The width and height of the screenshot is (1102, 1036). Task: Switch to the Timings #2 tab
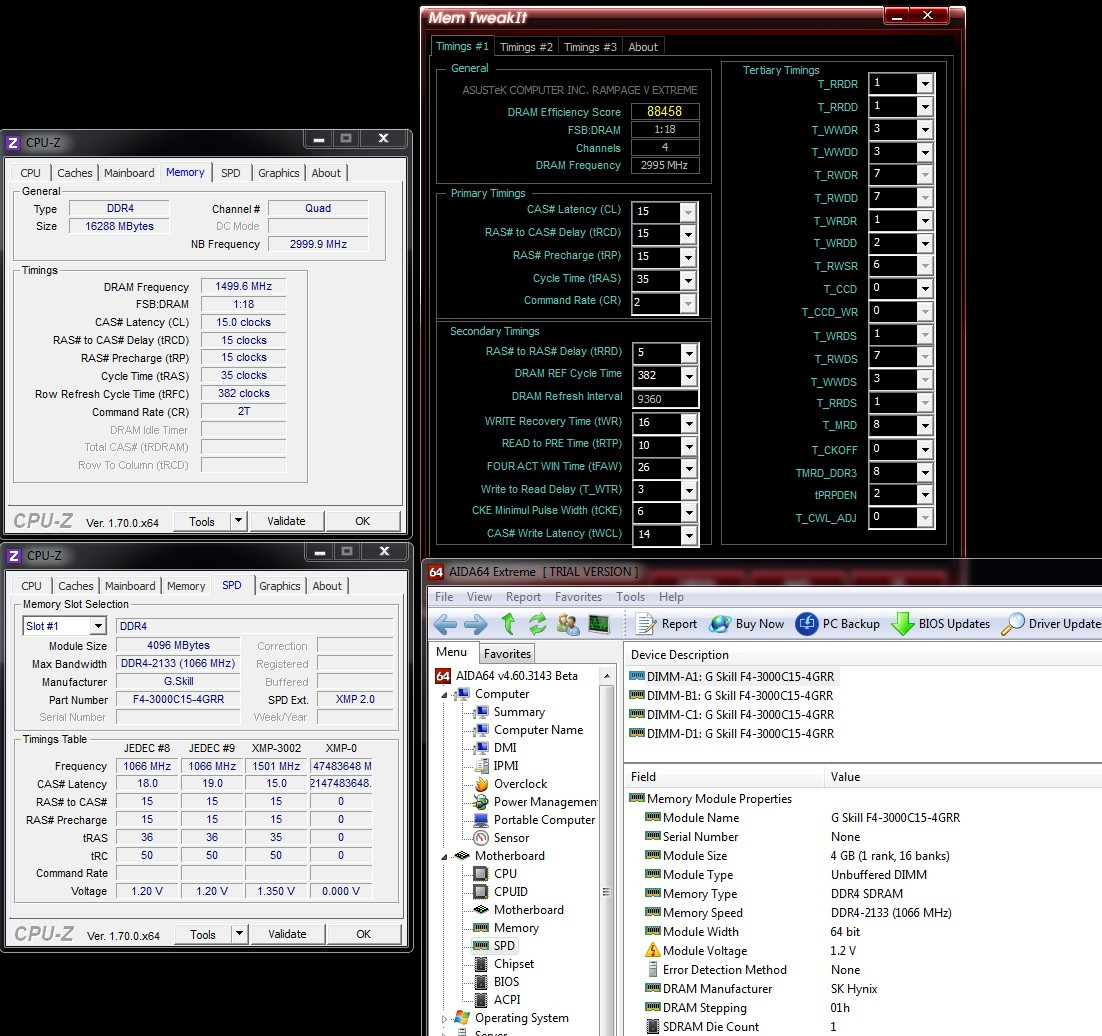click(526, 47)
